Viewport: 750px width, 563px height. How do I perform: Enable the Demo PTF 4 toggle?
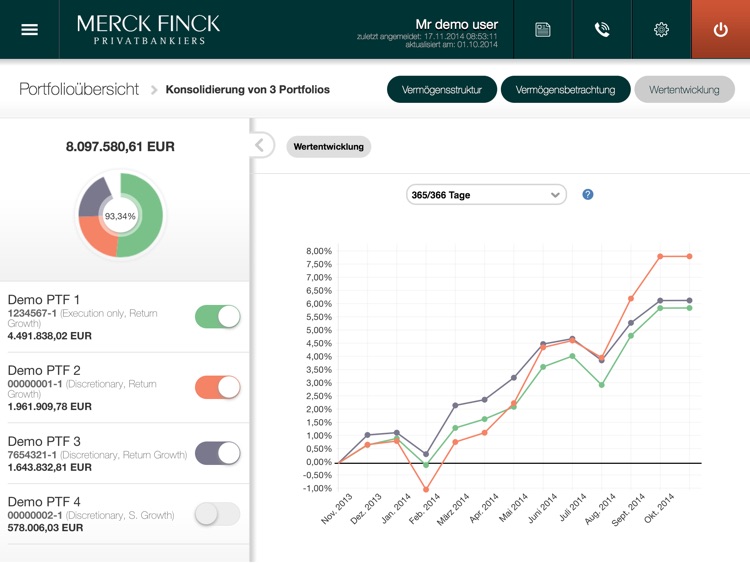click(x=217, y=514)
